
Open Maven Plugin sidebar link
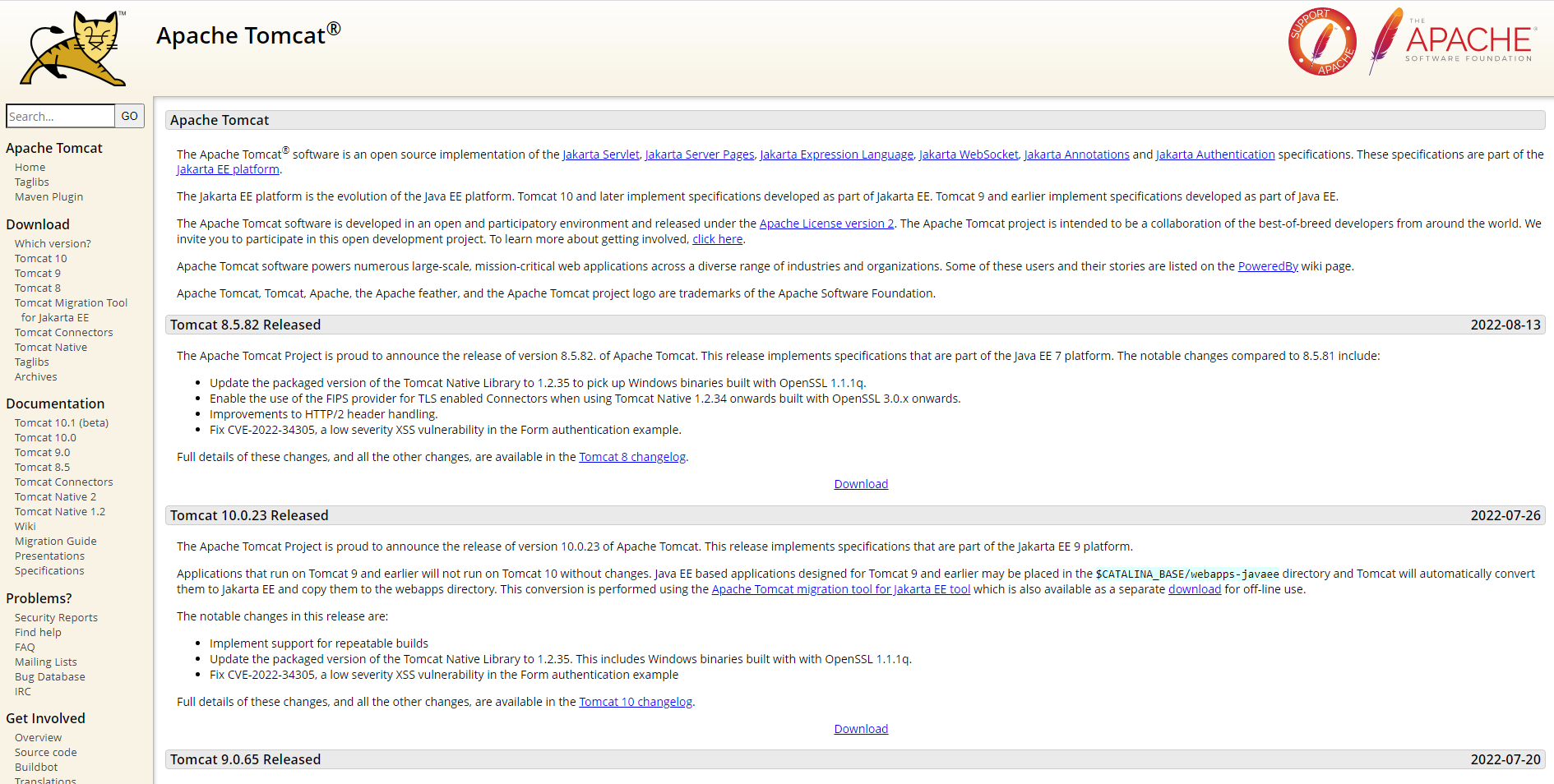pyautogui.click(x=49, y=196)
